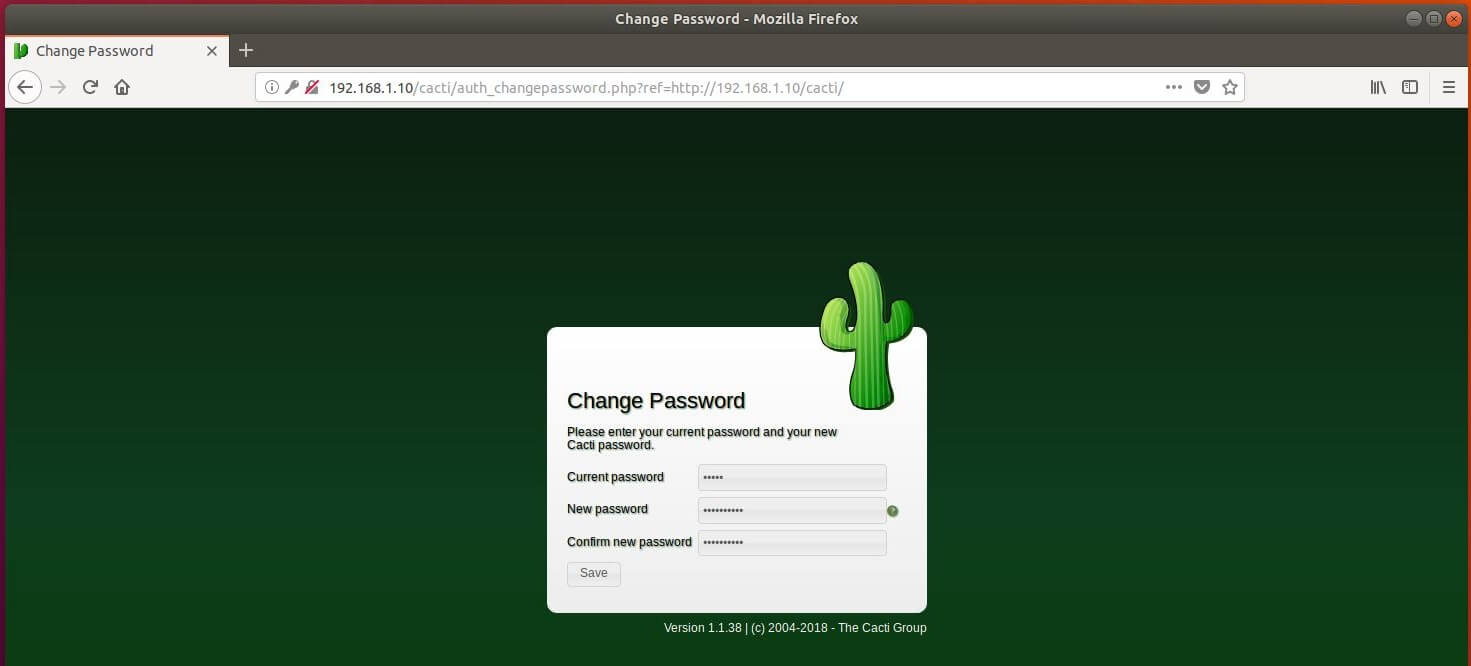
Task: Close the Change Password tab
Action: [x=212, y=51]
